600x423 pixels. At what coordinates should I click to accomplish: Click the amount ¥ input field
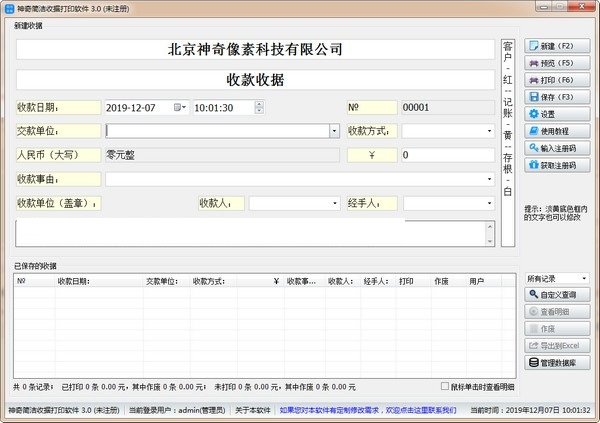[448, 155]
